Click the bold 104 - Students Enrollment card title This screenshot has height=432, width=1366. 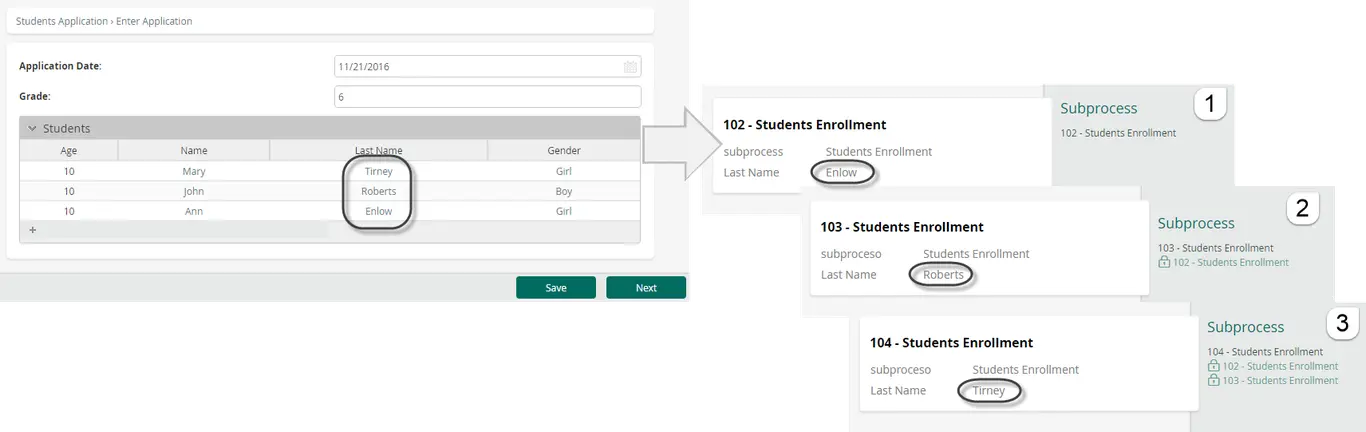(951, 343)
